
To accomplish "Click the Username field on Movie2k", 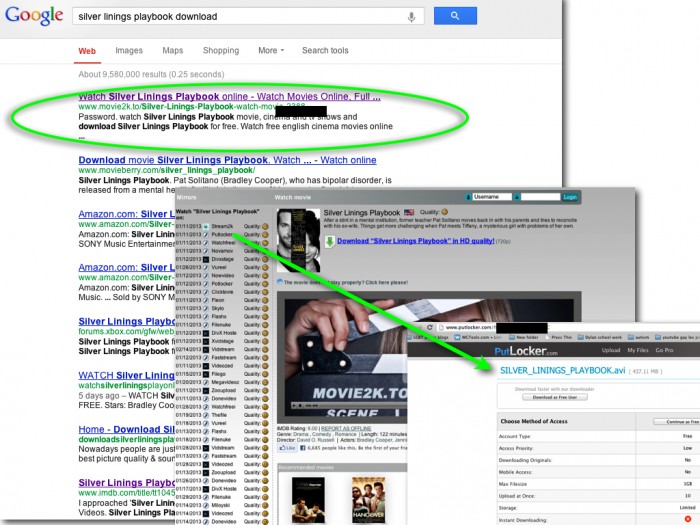I will point(492,197).
